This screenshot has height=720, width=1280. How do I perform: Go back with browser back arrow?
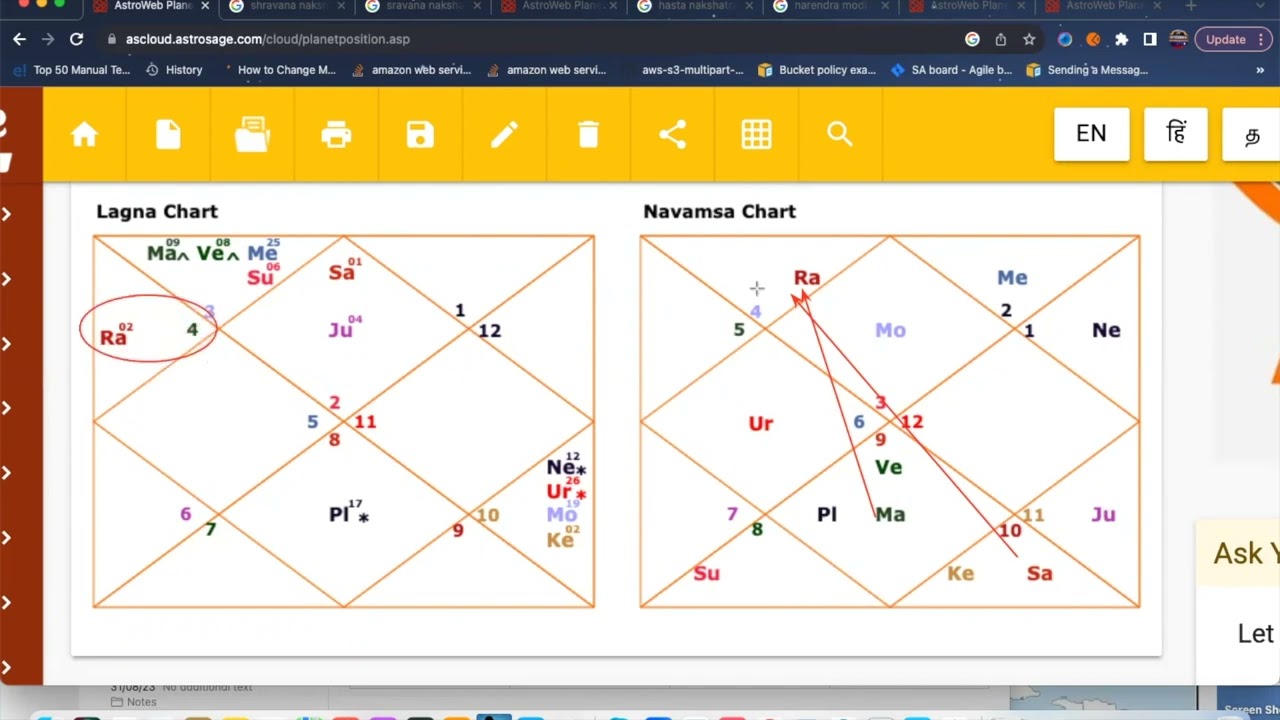(x=19, y=39)
